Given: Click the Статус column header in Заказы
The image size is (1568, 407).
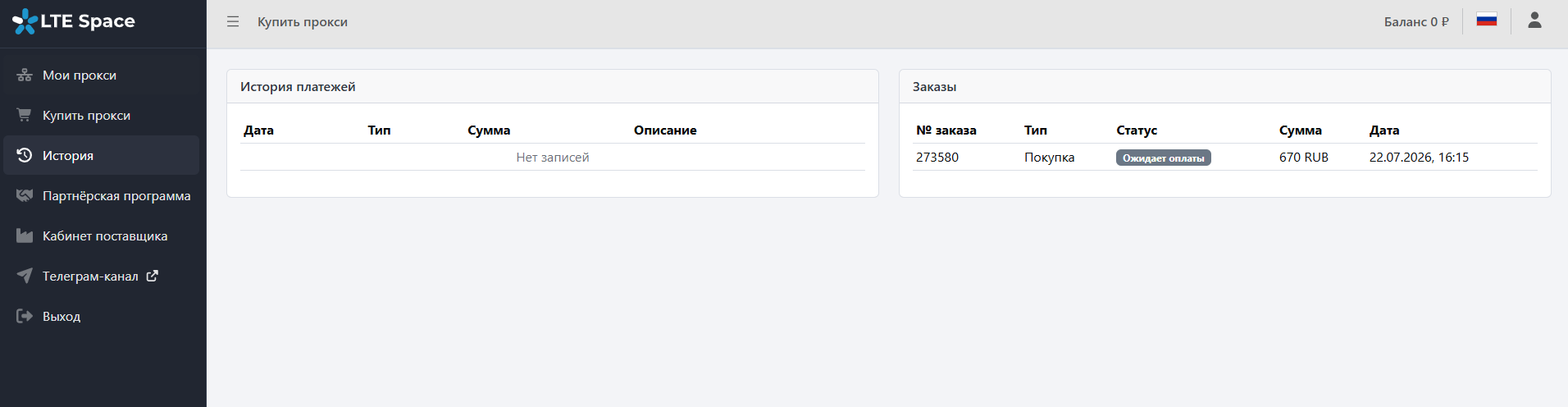Looking at the screenshot, I should click(1137, 130).
